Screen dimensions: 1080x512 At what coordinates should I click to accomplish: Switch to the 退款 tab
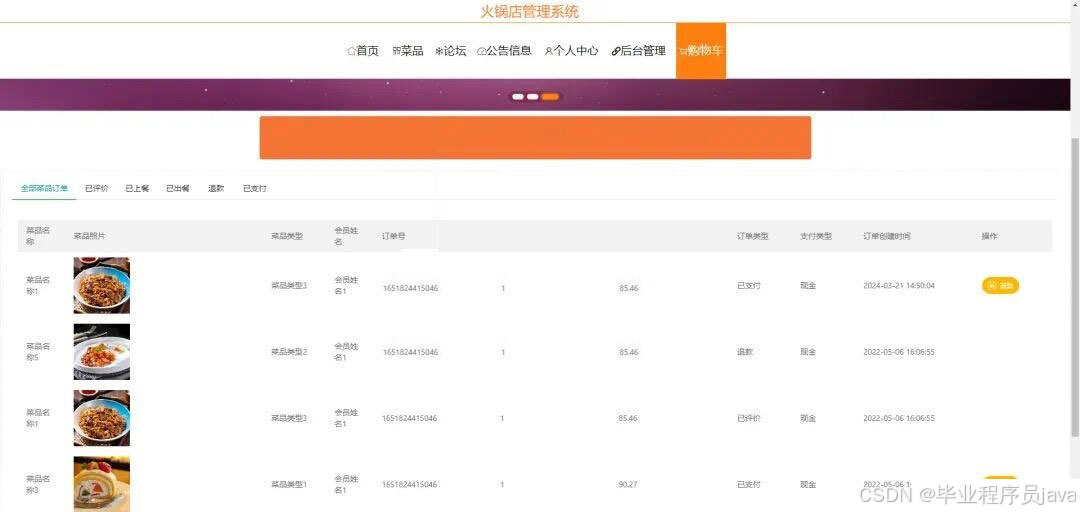tap(216, 188)
